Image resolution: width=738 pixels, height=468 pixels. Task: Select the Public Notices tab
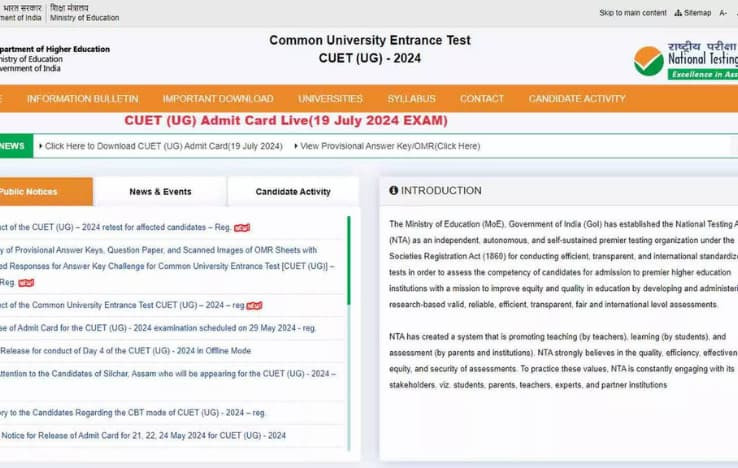point(46,192)
